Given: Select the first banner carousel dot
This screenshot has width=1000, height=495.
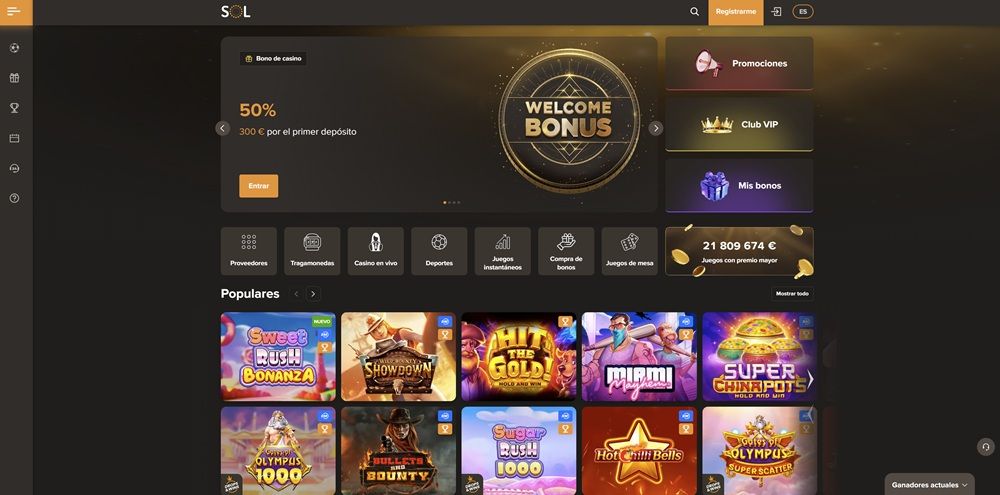Looking at the screenshot, I should [445, 202].
